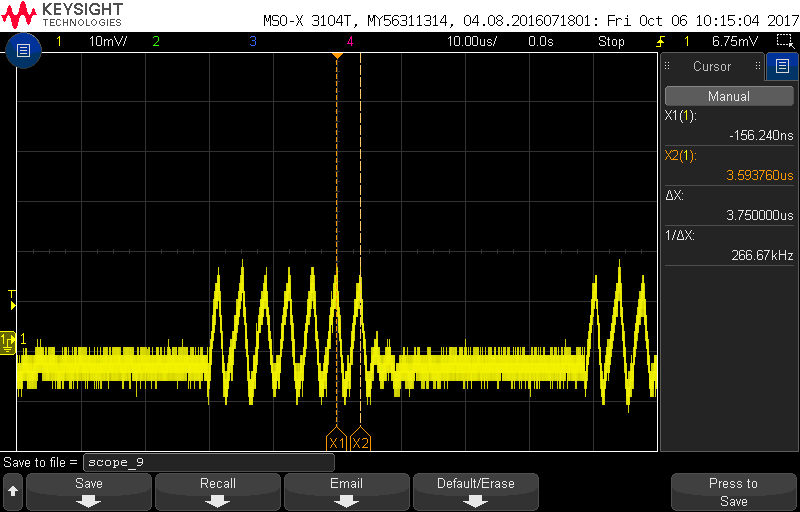Click the X2(1): label
This screenshot has height=512, width=800.
click(681, 156)
